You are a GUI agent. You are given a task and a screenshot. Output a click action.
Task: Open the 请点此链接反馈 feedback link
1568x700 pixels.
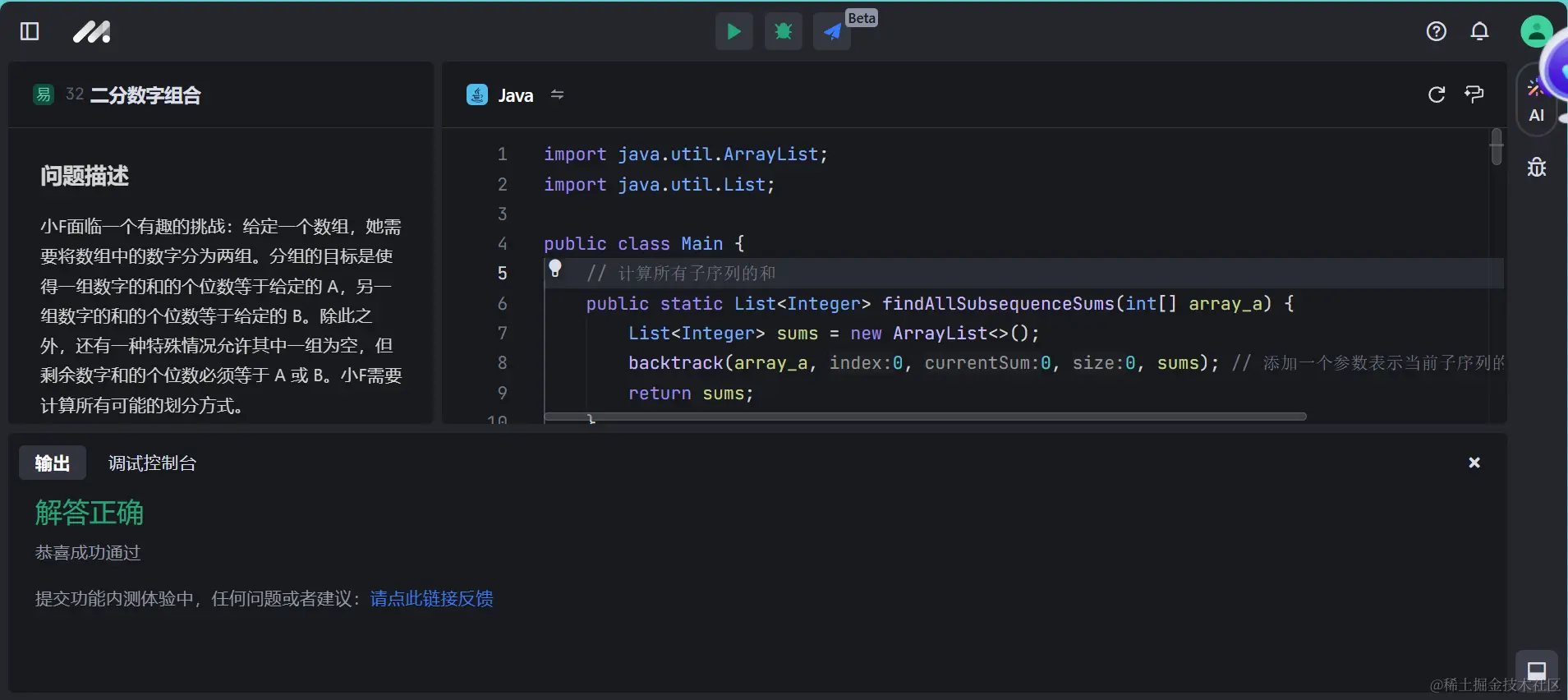[x=431, y=598]
